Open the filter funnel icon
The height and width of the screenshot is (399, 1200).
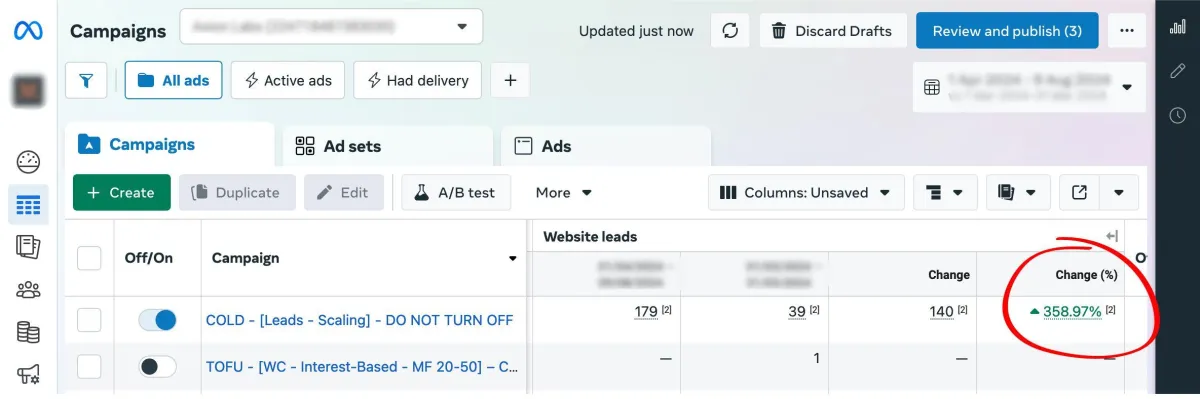tap(86, 80)
